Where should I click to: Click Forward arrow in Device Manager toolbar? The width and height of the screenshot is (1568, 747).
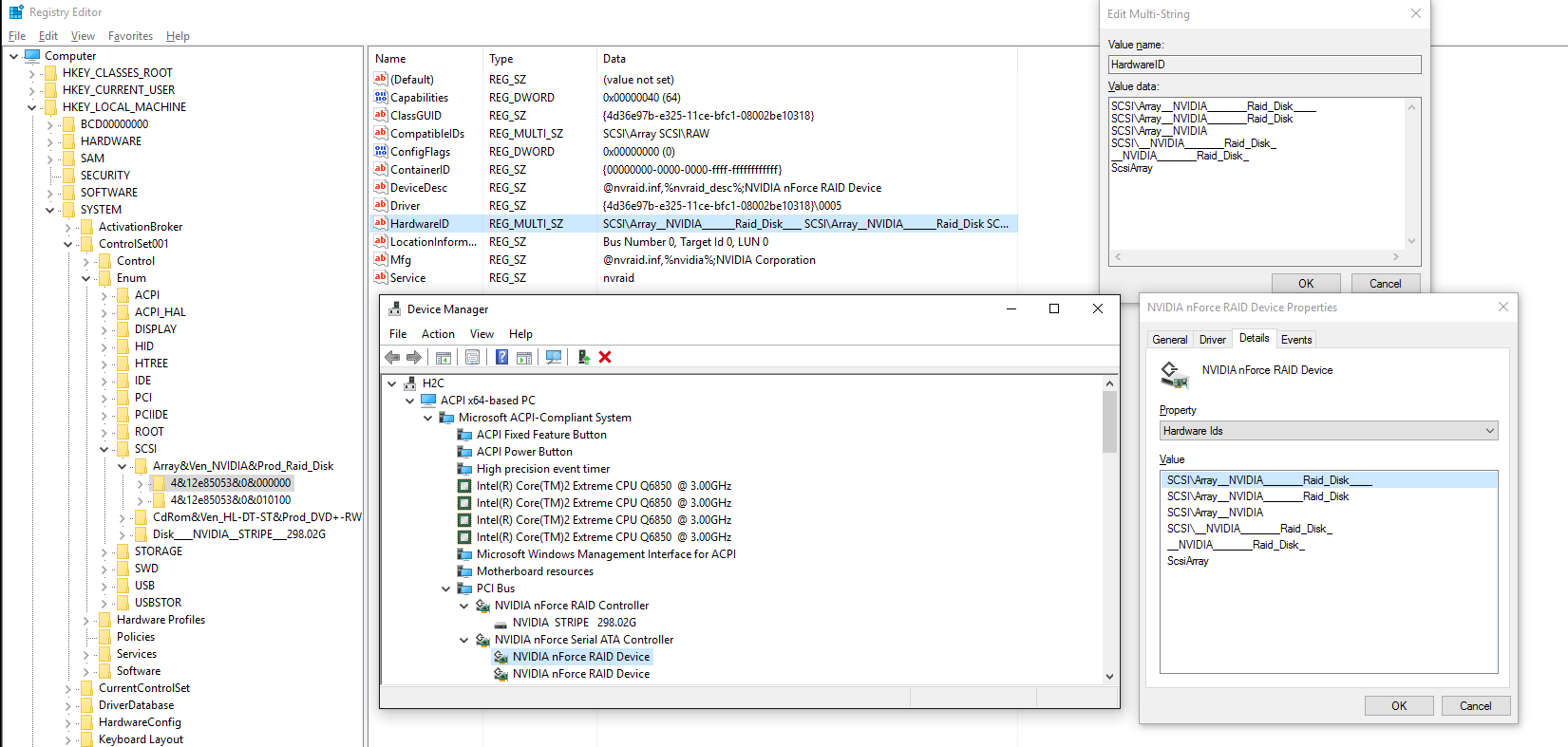pos(414,357)
